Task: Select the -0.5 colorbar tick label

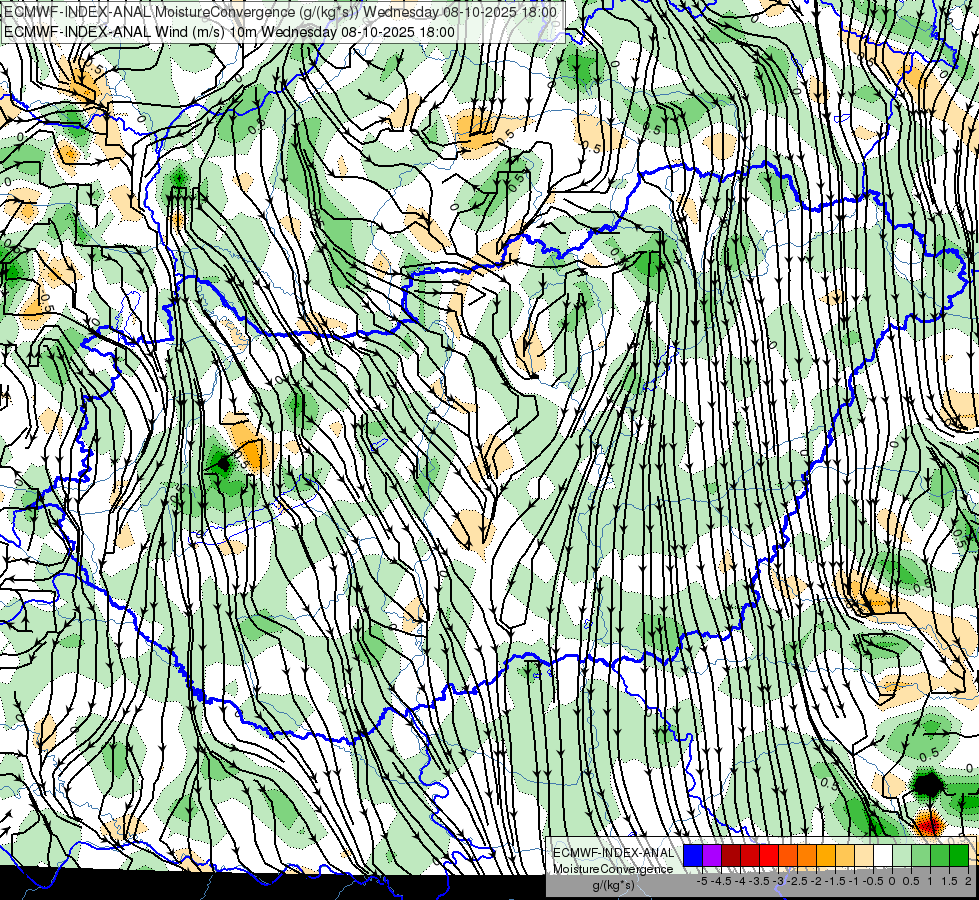Action: click(873, 881)
